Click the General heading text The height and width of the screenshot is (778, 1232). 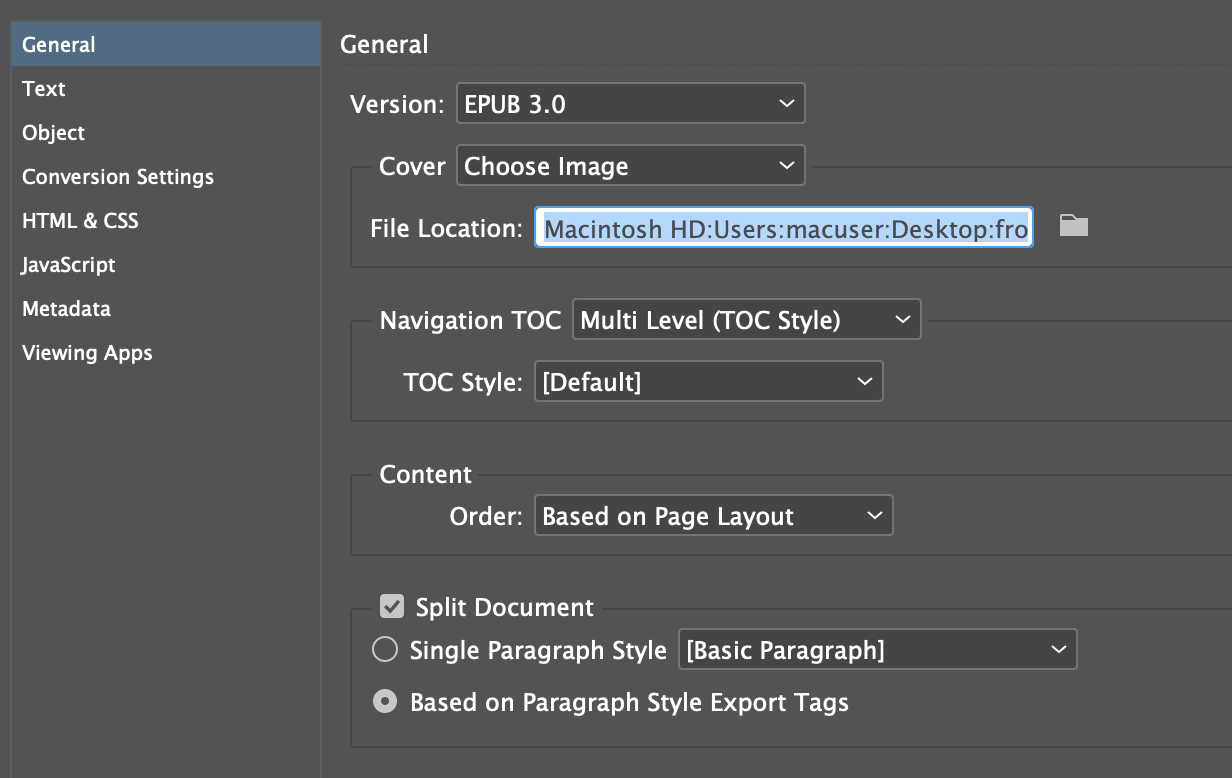click(384, 44)
